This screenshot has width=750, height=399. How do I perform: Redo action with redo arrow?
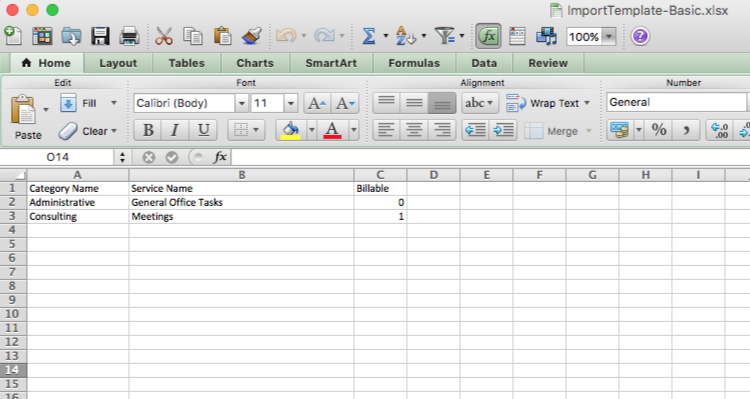tap(324, 36)
